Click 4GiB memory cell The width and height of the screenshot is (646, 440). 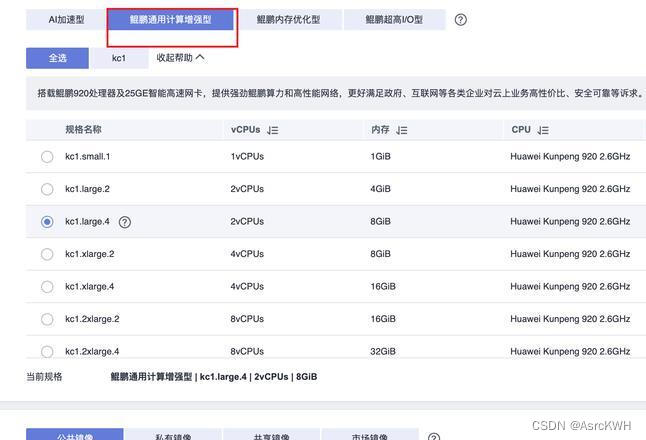(380, 189)
